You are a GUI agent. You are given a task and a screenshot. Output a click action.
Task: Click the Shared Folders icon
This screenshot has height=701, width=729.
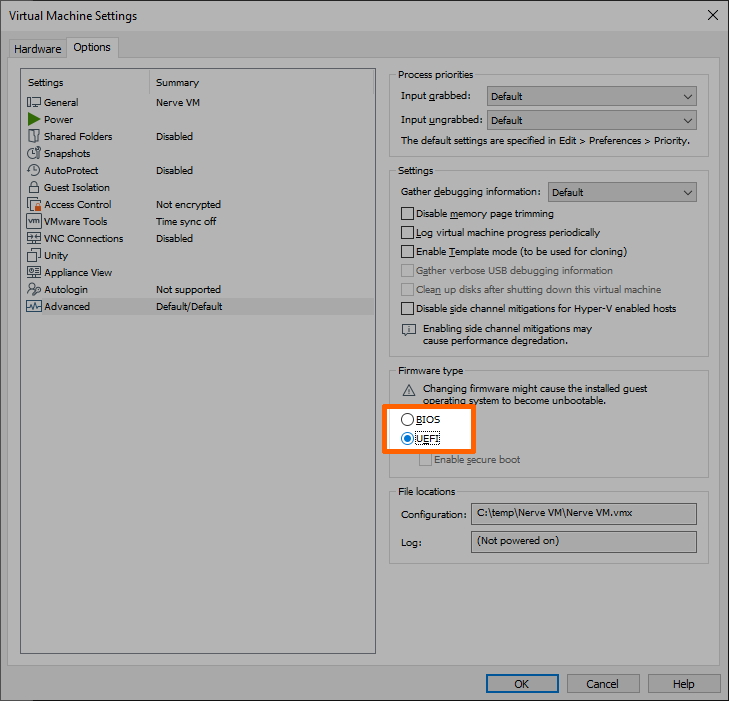tap(34, 137)
